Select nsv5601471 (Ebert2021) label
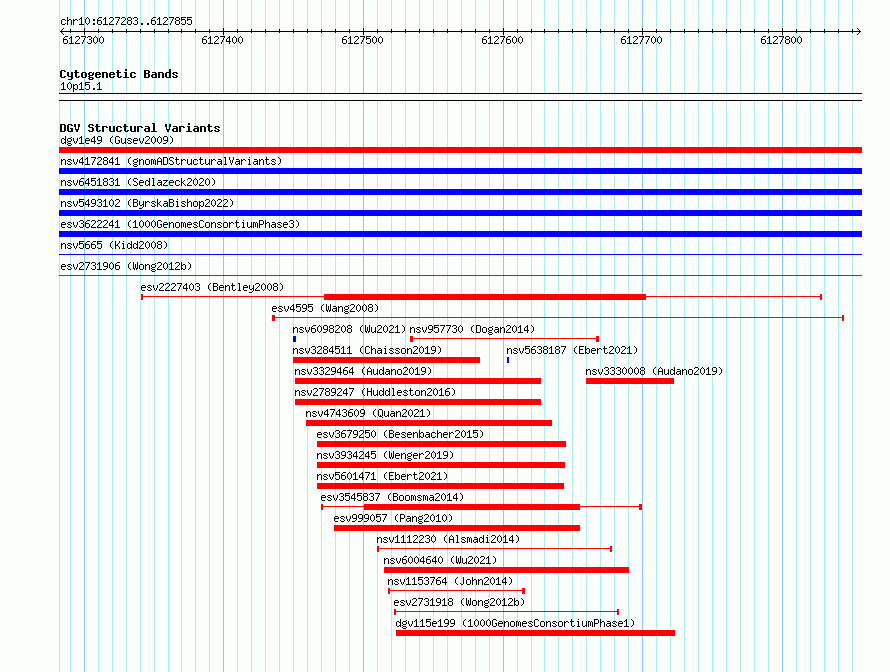 [x=382, y=476]
